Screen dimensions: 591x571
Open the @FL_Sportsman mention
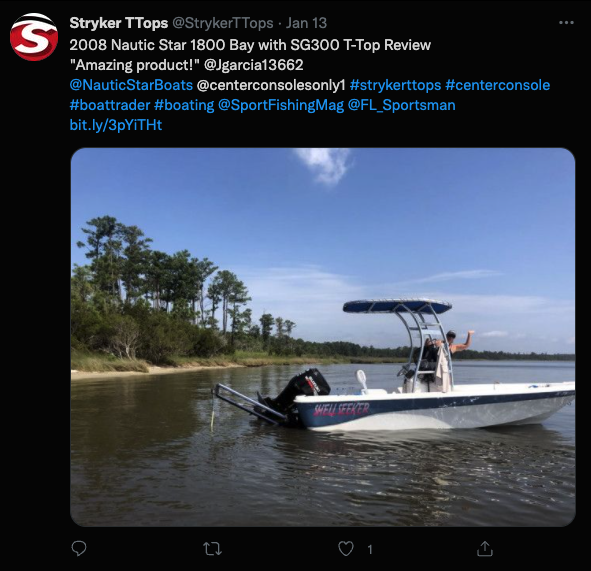pyautogui.click(x=401, y=105)
